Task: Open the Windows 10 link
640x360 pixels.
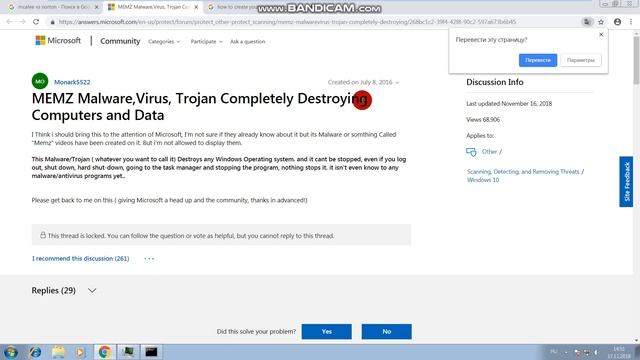Action: [483, 180]
